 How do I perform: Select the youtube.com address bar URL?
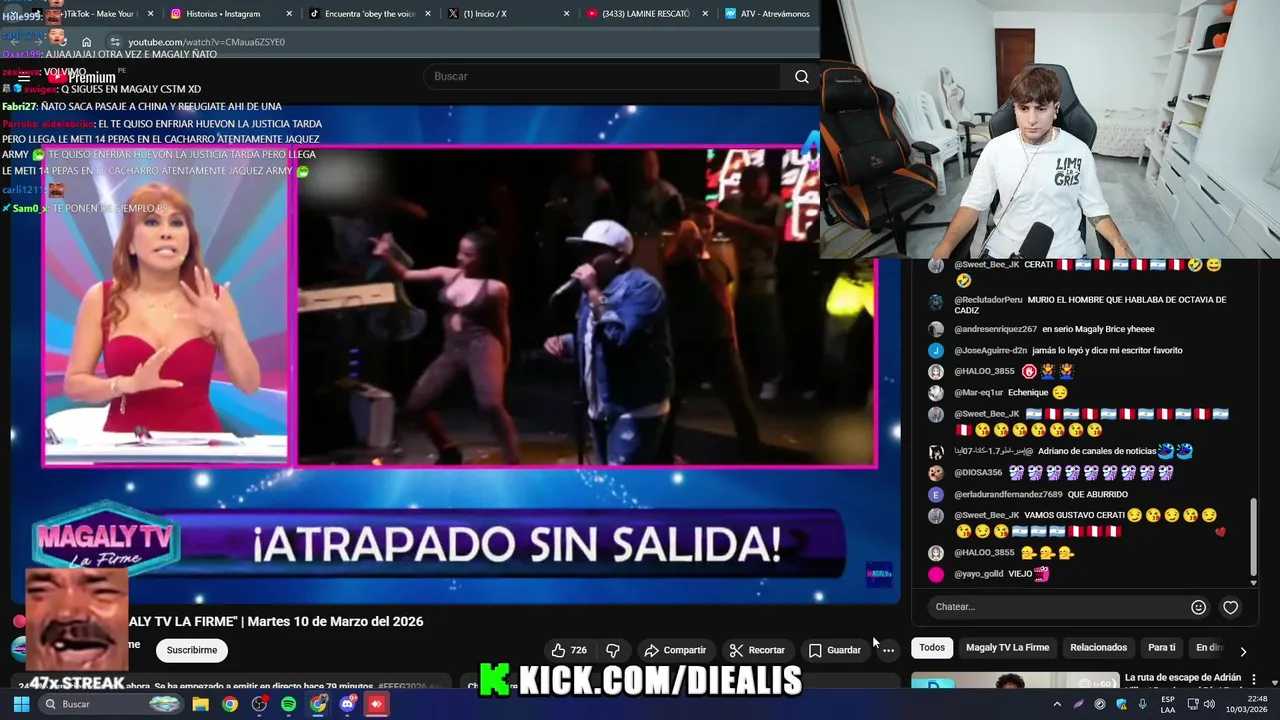click(x=206, y=42)
